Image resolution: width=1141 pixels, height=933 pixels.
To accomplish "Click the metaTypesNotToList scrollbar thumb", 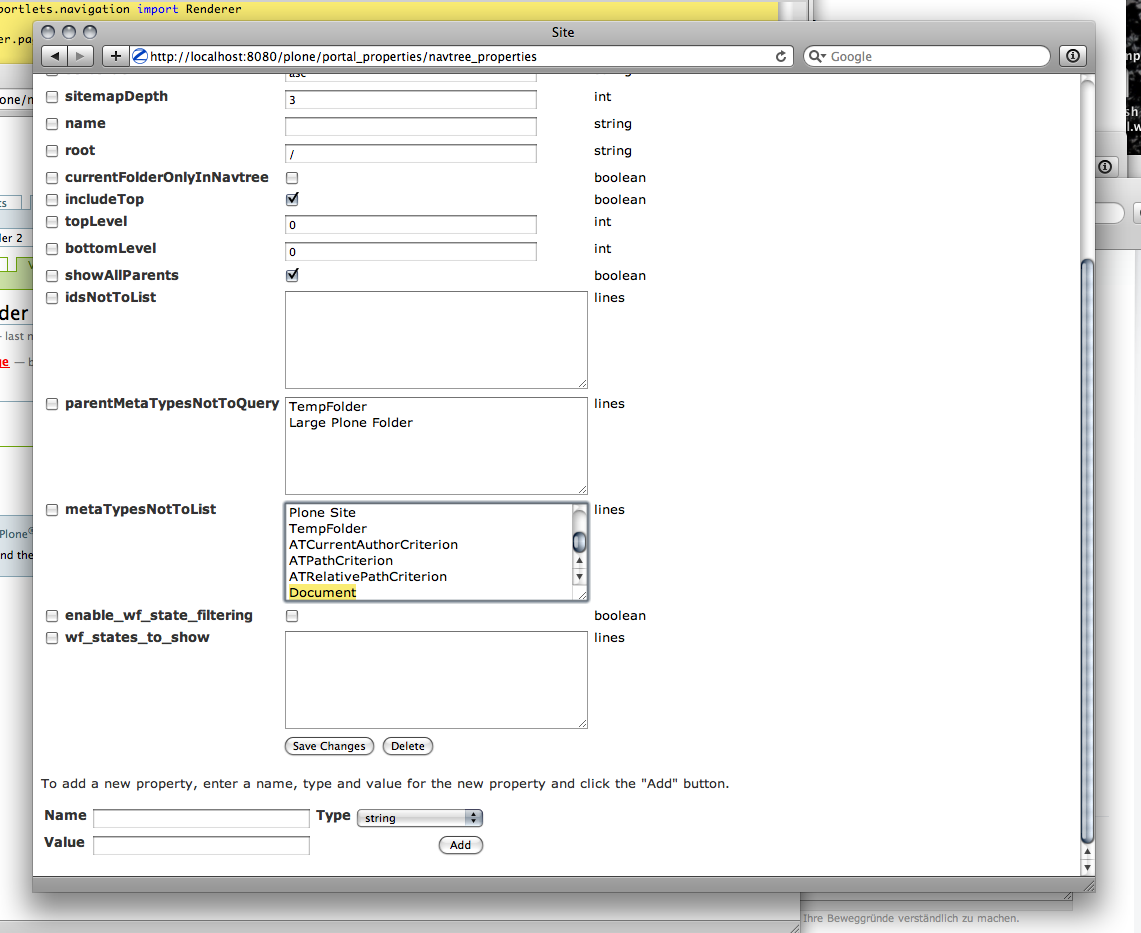I will 579,542.
